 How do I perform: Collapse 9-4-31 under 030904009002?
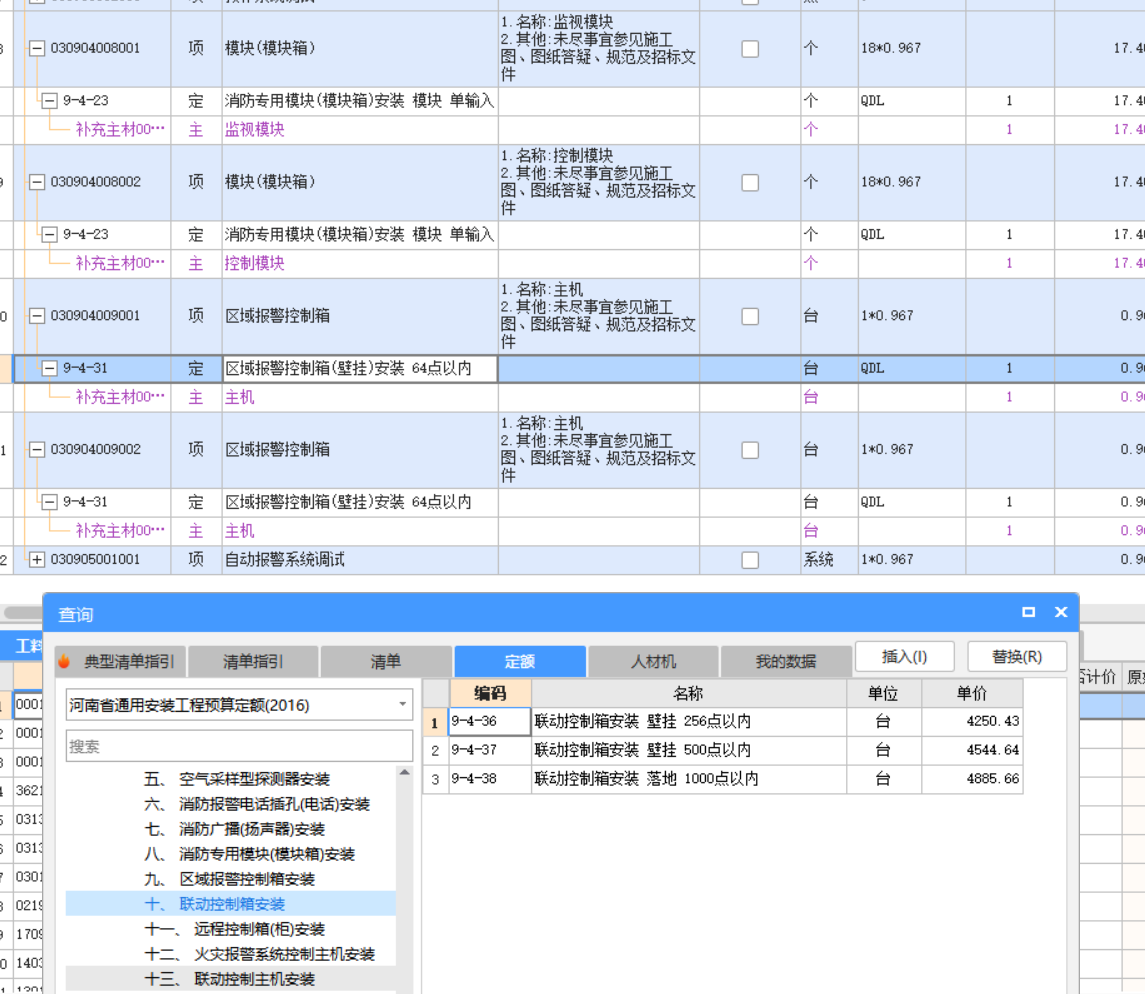(x=49, y=502)
